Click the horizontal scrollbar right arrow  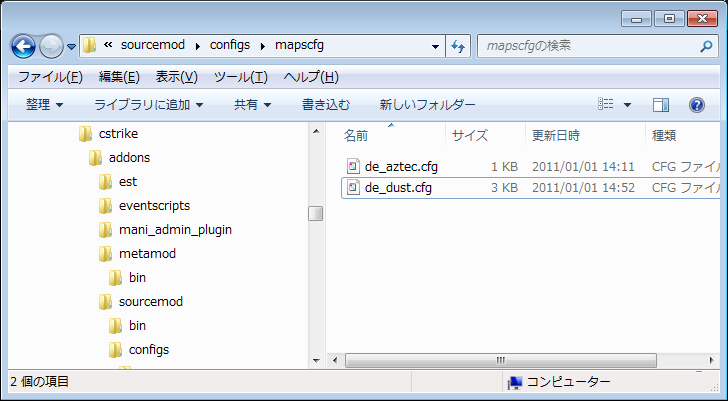coord(711,360)
